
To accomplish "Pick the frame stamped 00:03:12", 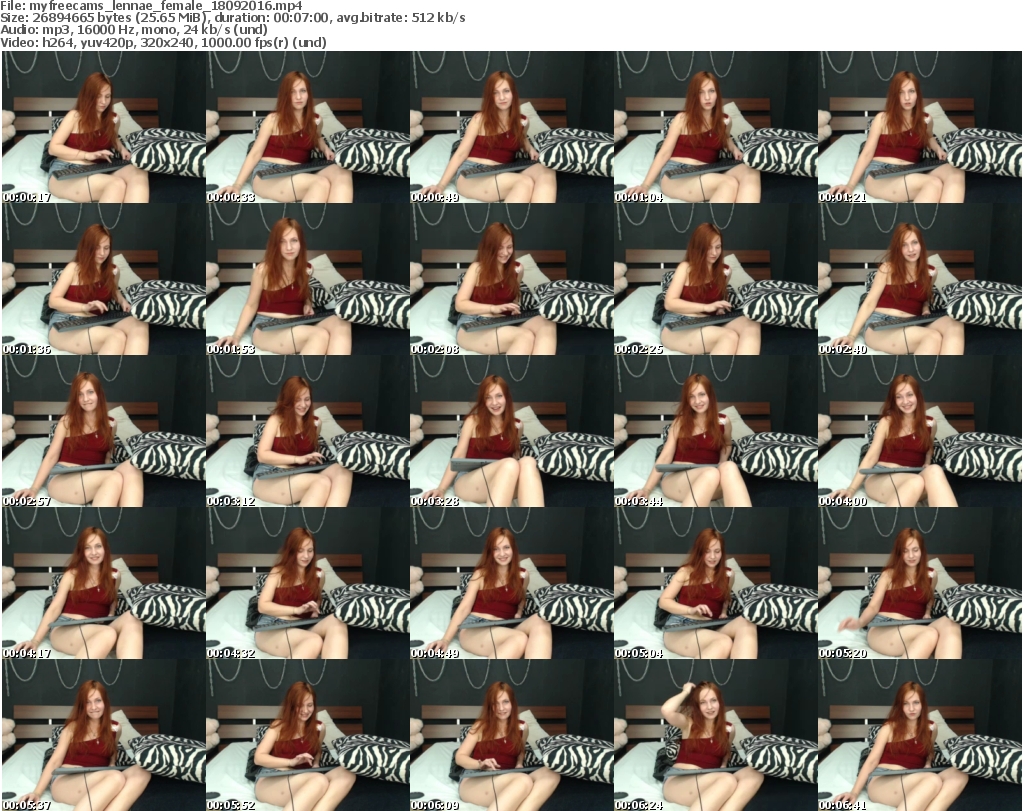I will pyautogui.click(x=308, y=431).
